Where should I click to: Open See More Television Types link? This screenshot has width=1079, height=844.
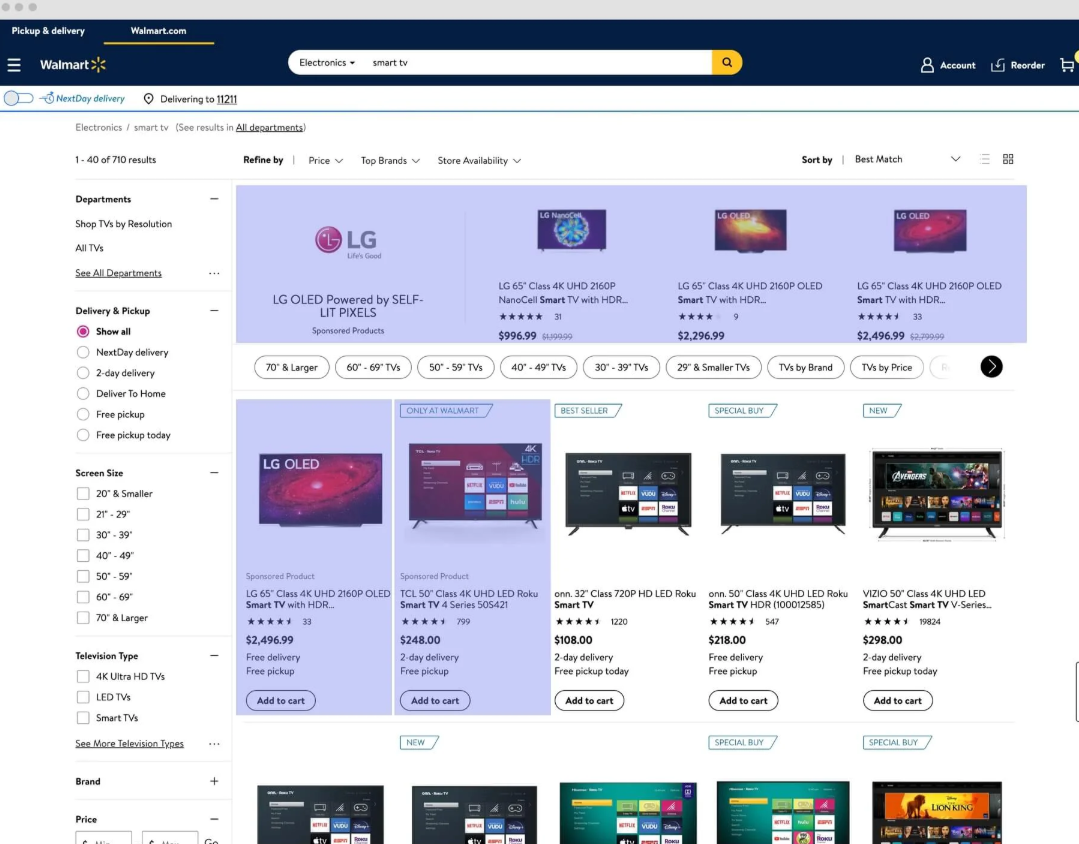click(129, 743)
